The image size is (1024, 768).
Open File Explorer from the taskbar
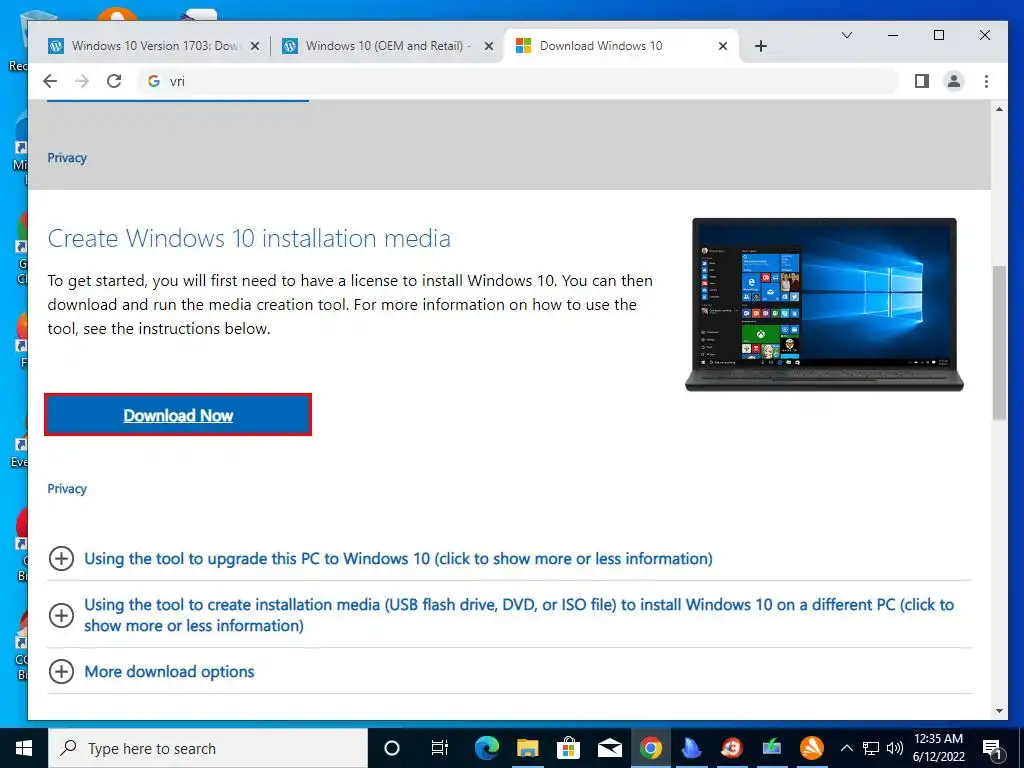click(528, 748)
